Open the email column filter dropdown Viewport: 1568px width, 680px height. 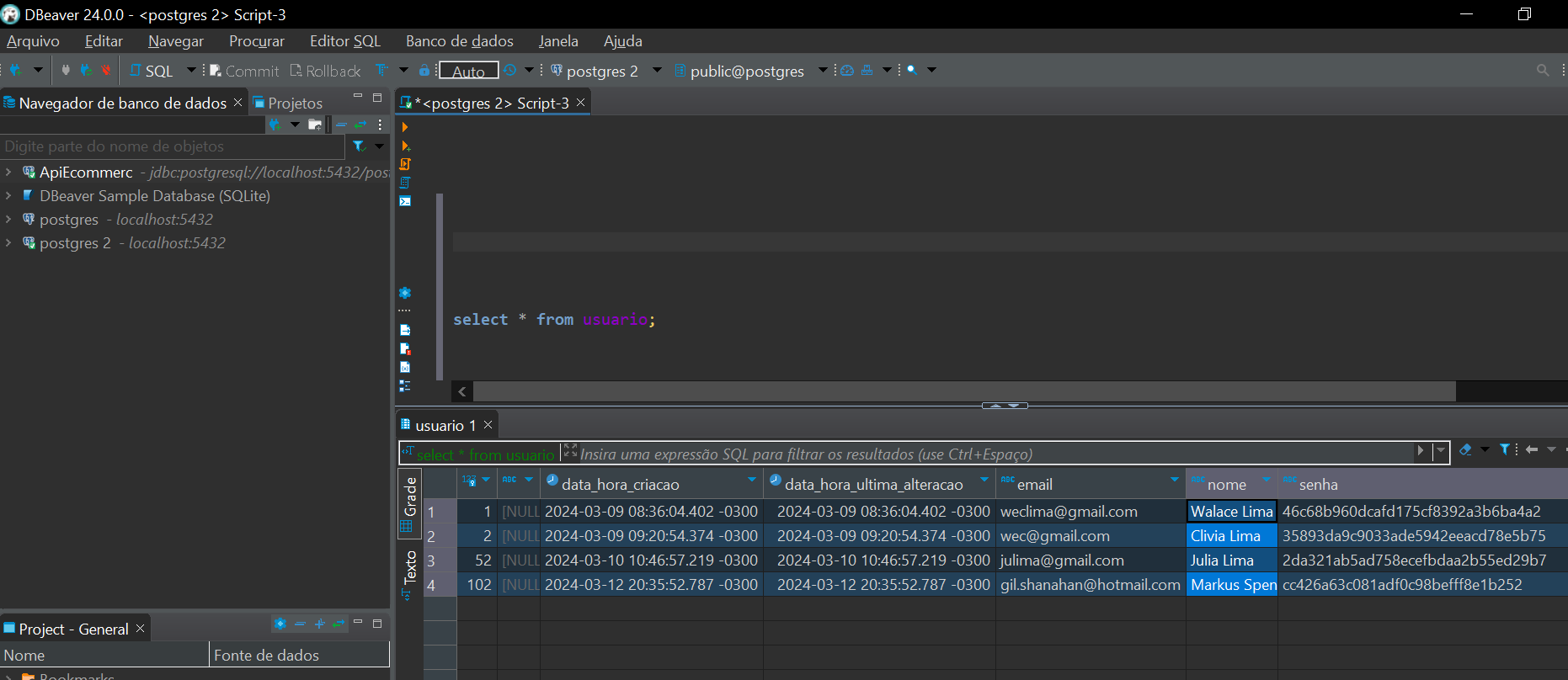[x=1175, y=480]
